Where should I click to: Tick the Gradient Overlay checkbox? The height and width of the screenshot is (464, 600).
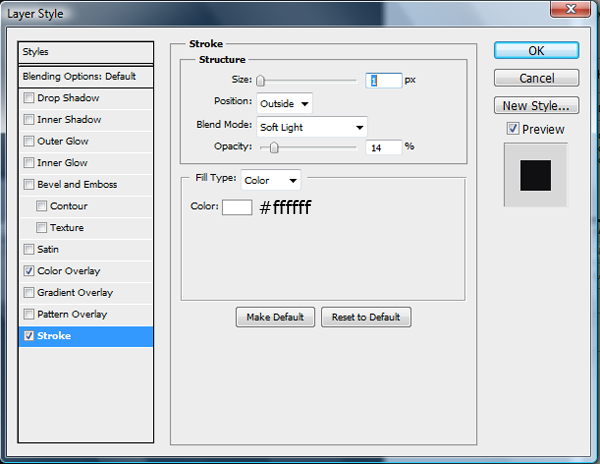tap(29, 293)
